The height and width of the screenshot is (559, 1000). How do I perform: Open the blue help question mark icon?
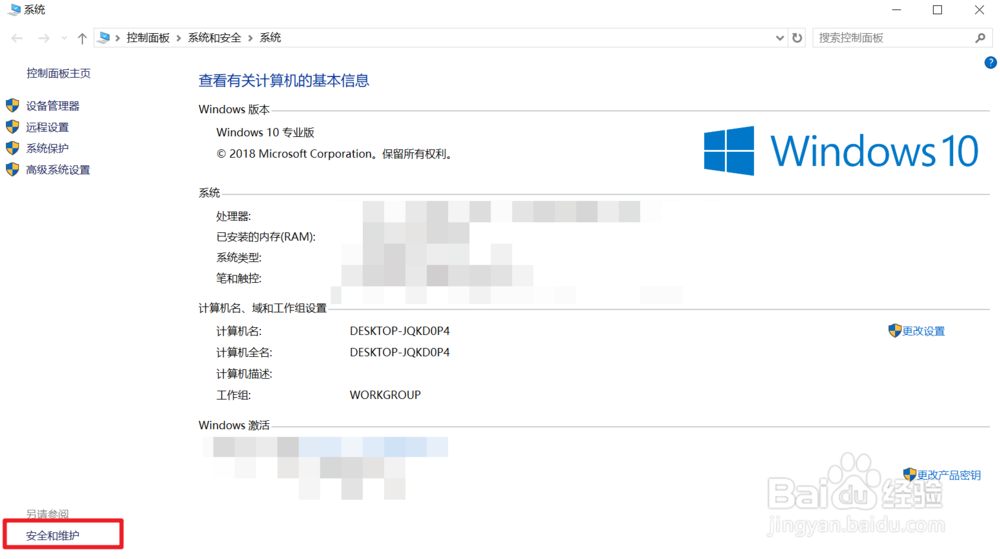[x=990, y=62]
